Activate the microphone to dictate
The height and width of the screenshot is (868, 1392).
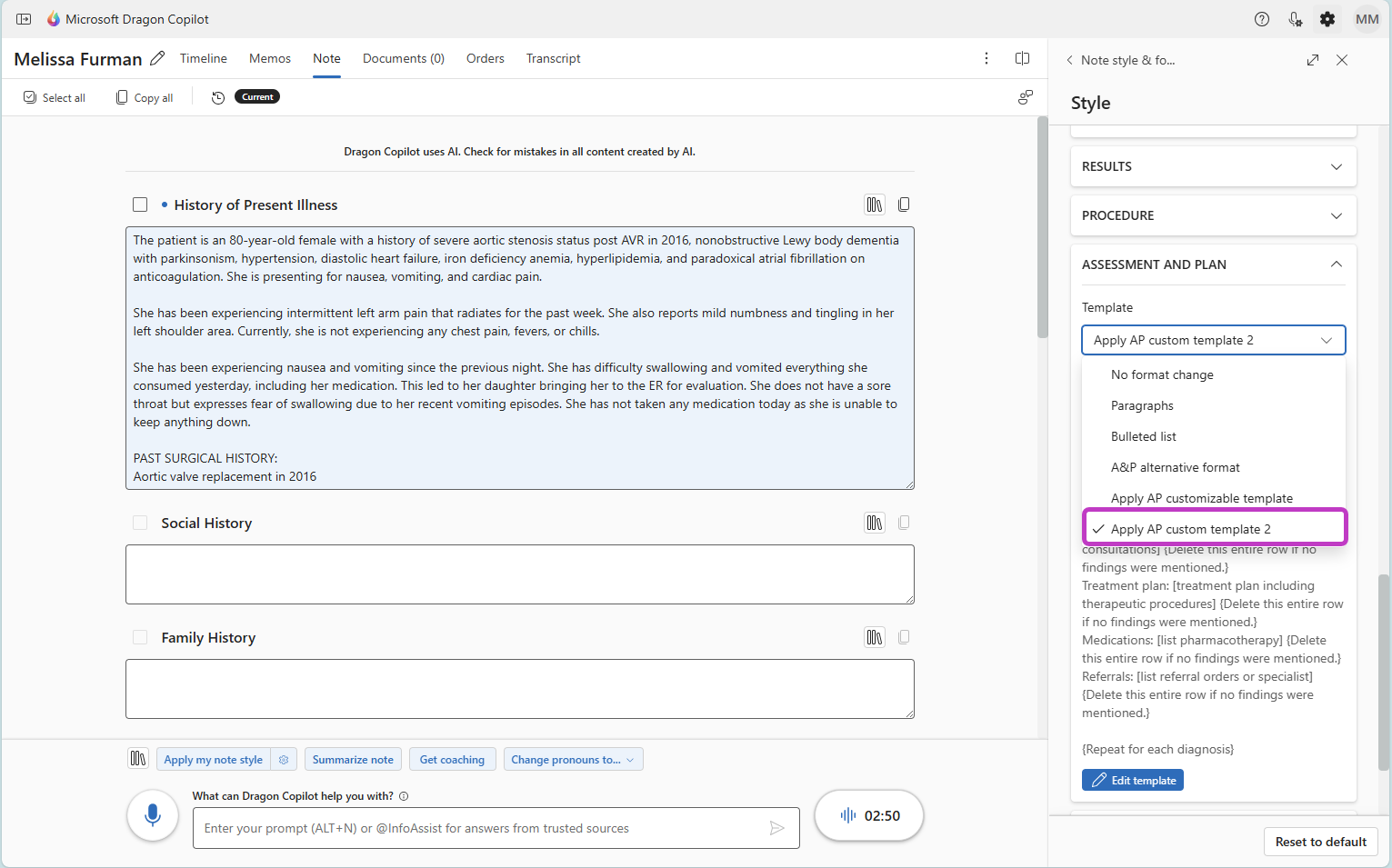[152, 815]
